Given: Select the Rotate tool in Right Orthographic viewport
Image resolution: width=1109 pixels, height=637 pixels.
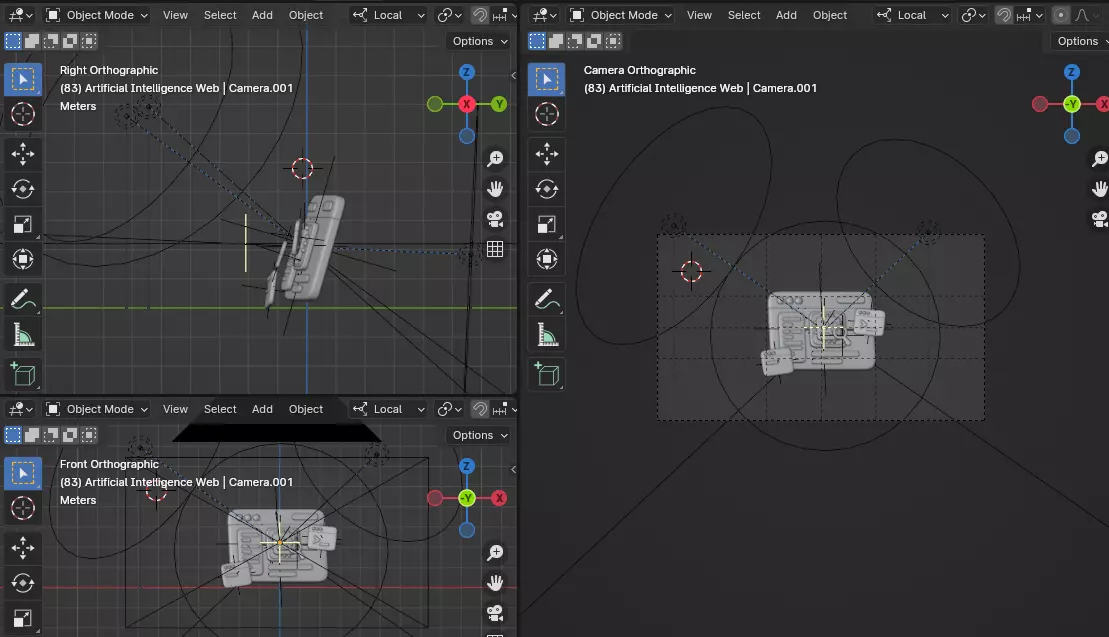Looking at the screenshot, I should (23, 189).
